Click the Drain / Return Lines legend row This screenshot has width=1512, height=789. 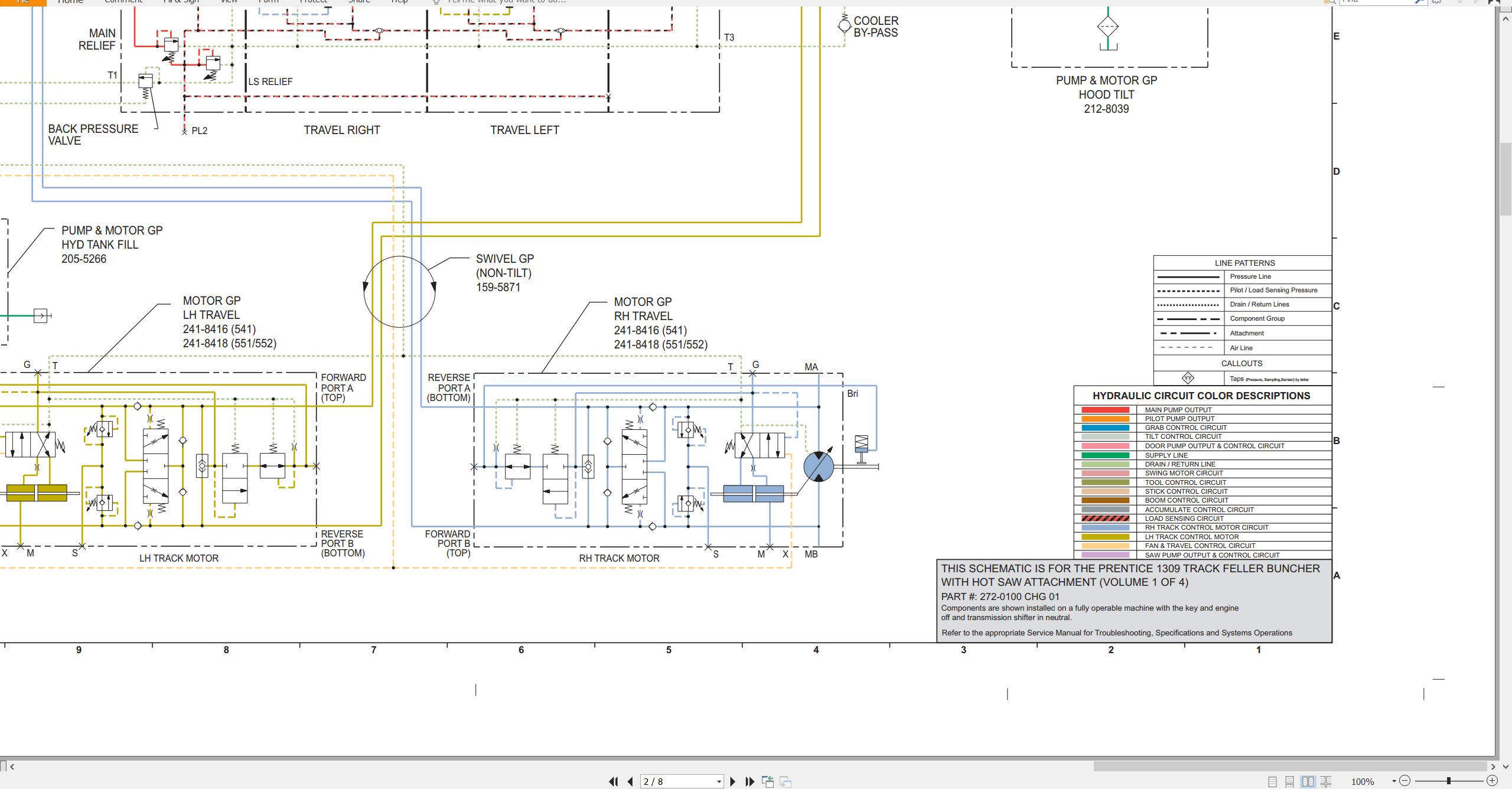coord(1243,305)
